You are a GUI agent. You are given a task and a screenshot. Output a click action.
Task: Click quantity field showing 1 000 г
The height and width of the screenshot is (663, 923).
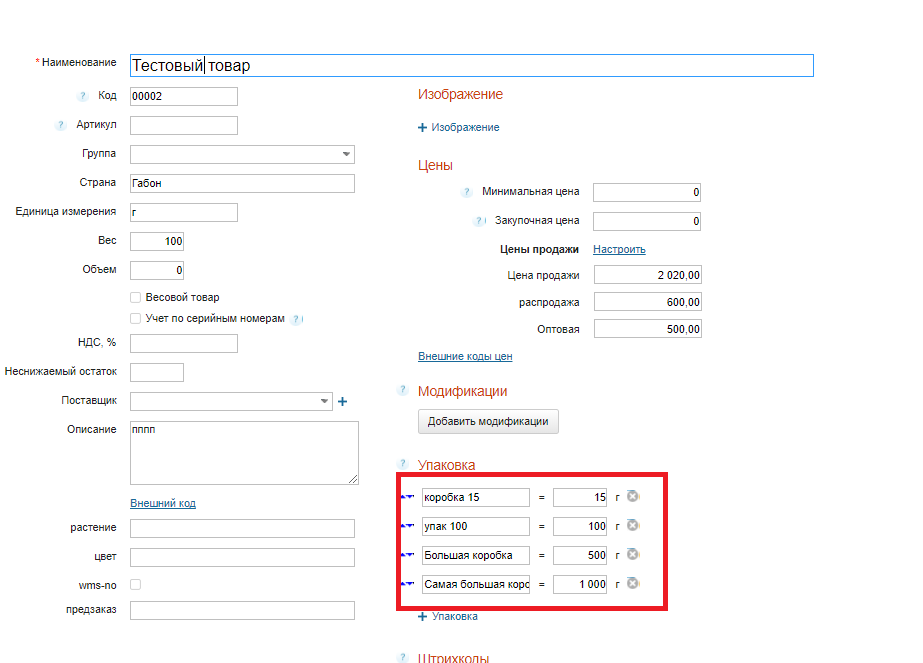pyautogui.click(x=580, y=584)
